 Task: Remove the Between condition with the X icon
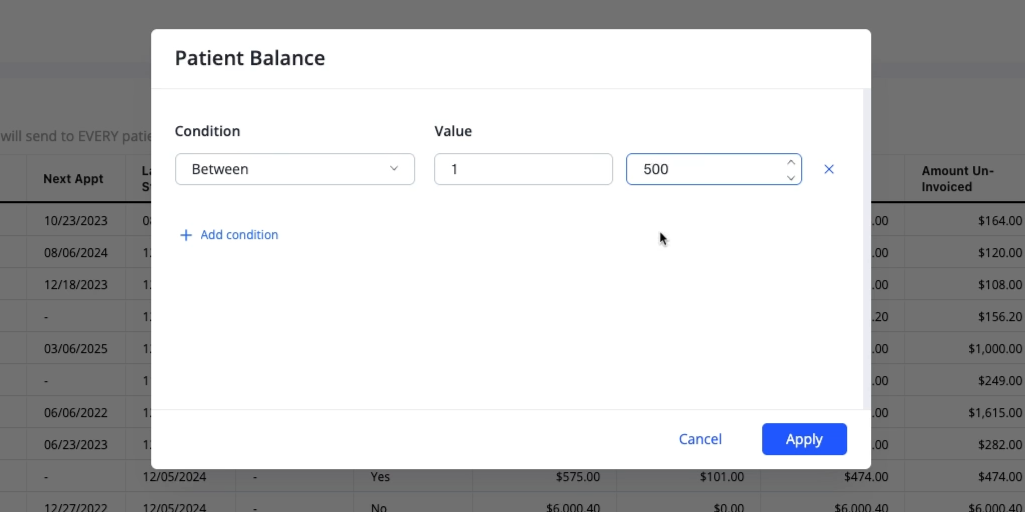point(829,169)
